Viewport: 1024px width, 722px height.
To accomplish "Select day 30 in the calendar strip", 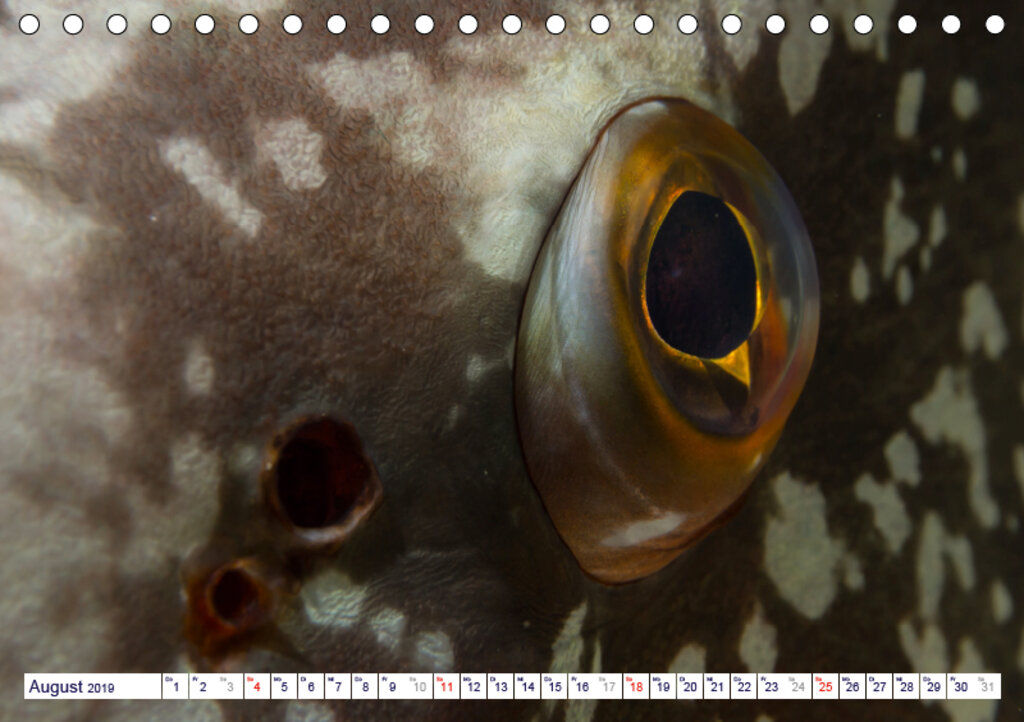I will point(961,686).
